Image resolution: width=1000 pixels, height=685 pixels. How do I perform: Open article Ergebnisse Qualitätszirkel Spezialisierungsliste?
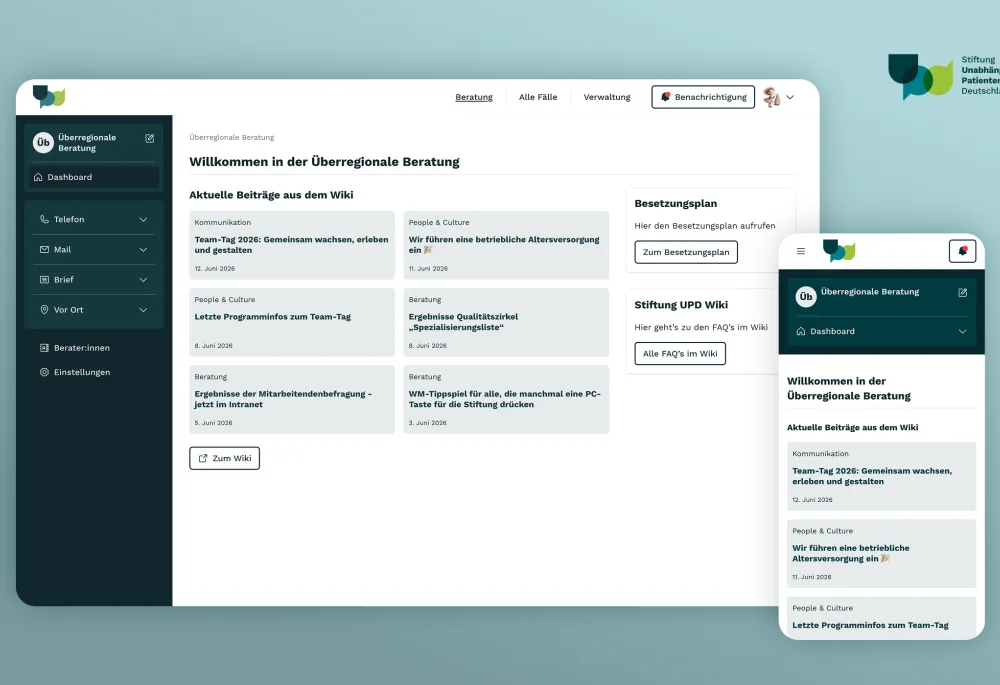click(506, 322)
